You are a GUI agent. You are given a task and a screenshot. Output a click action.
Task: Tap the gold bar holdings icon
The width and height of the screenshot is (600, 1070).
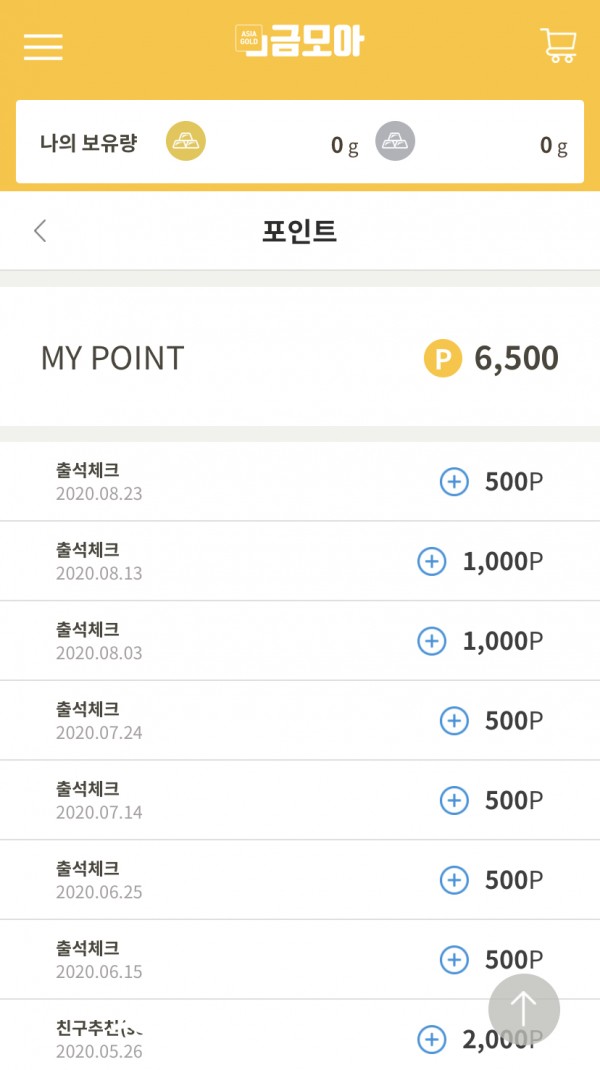coord(185,141)
